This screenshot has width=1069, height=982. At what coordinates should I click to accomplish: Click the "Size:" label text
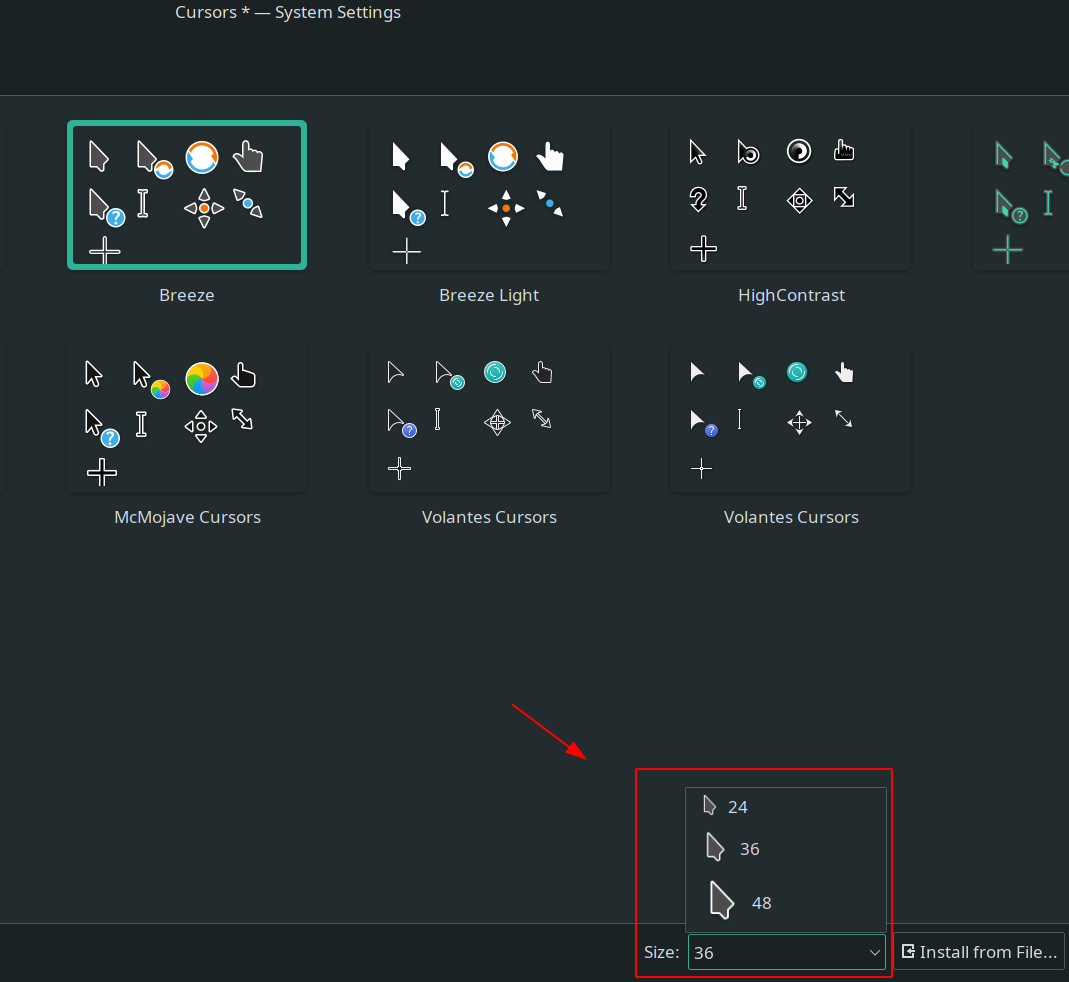click(x=661, y=953)
